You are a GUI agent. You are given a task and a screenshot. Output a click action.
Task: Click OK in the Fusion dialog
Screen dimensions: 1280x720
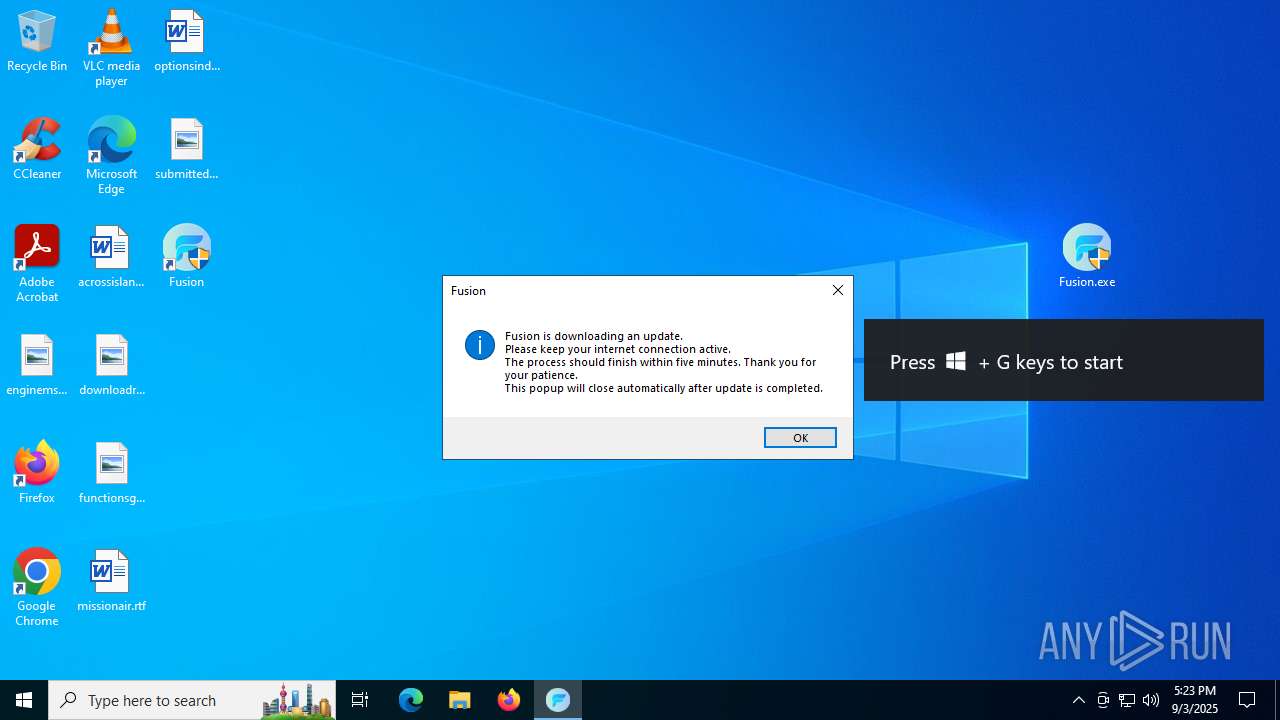pyautogui.click(x=800, y=438)
